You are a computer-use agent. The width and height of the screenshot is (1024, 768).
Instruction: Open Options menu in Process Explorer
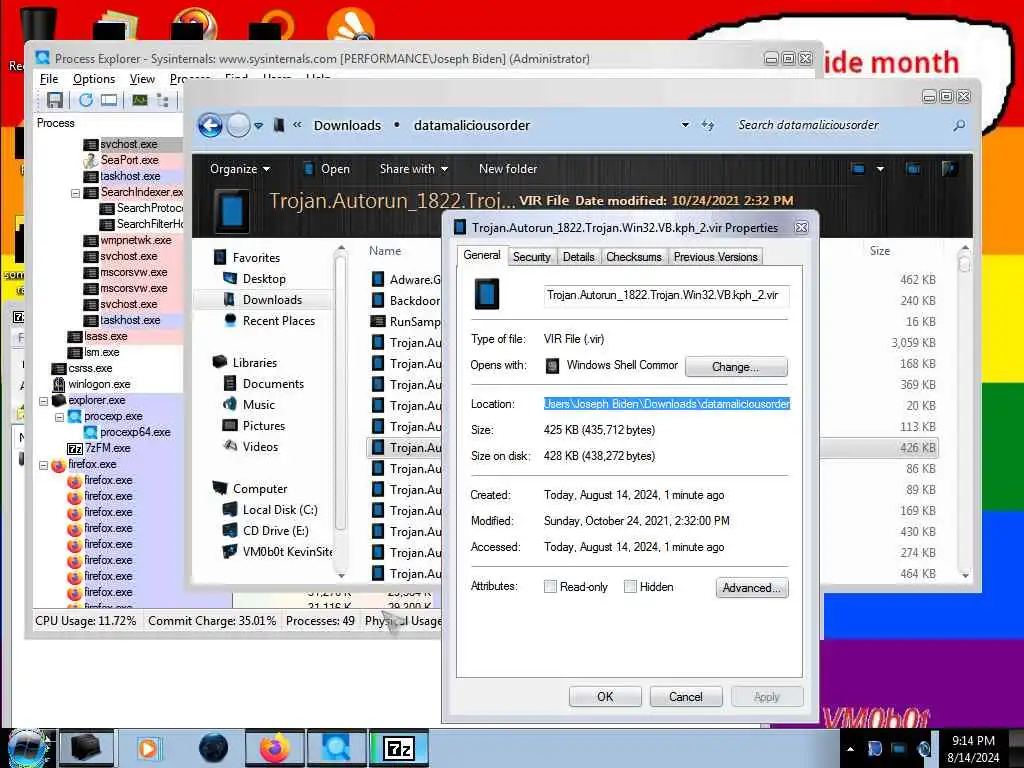(x=94, y=79)
